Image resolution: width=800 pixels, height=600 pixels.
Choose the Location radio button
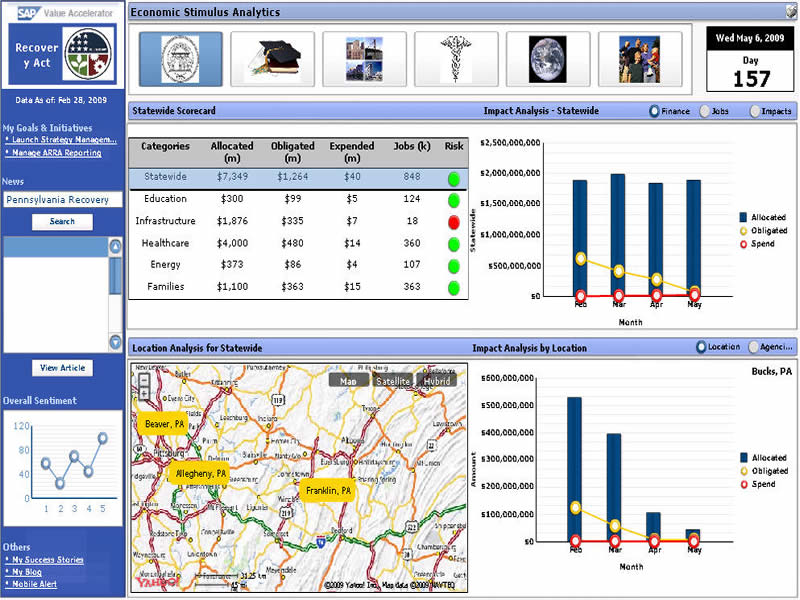click(701, 347)
